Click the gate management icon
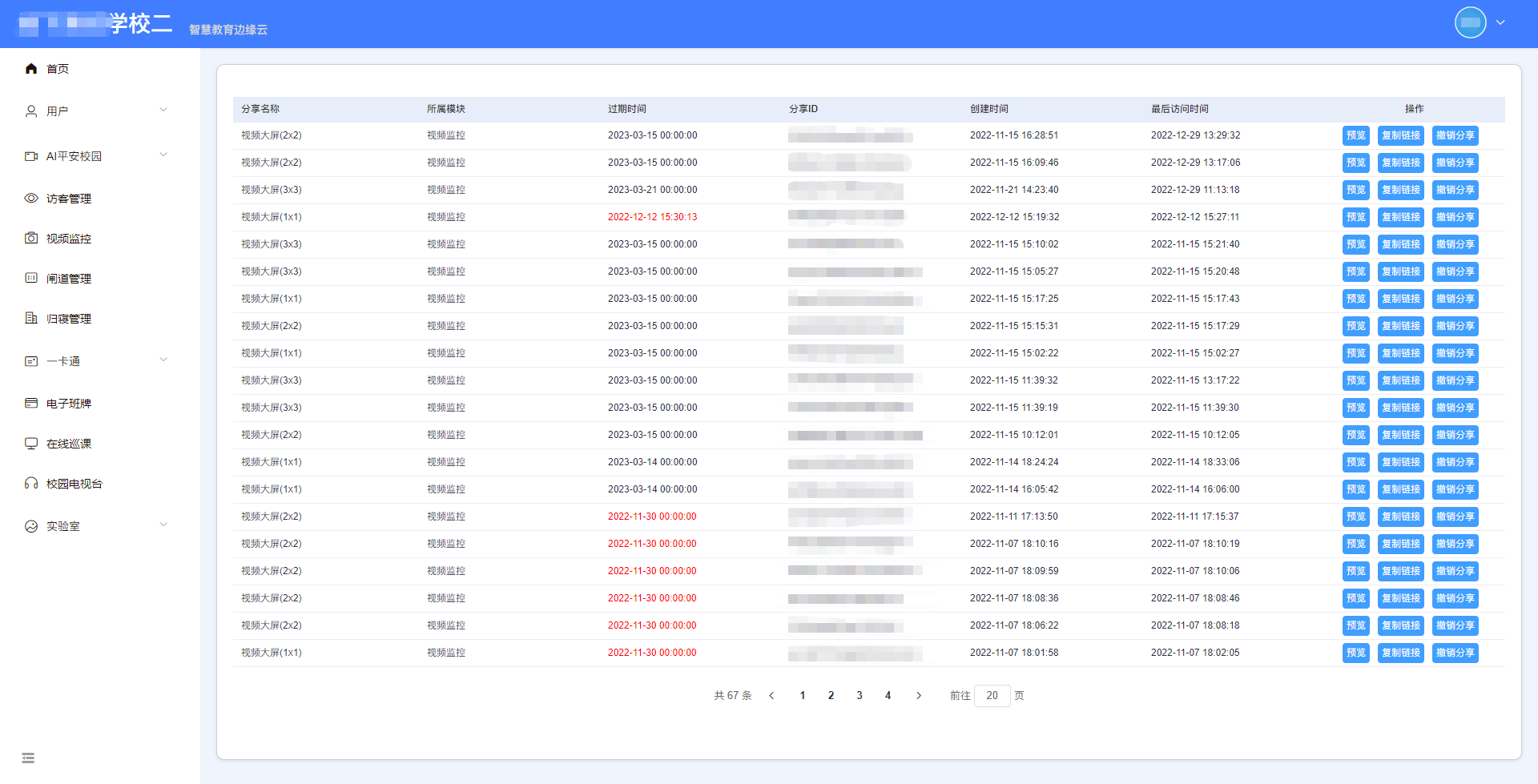This screenshot has width=1538, height=784. pos(31,278)
